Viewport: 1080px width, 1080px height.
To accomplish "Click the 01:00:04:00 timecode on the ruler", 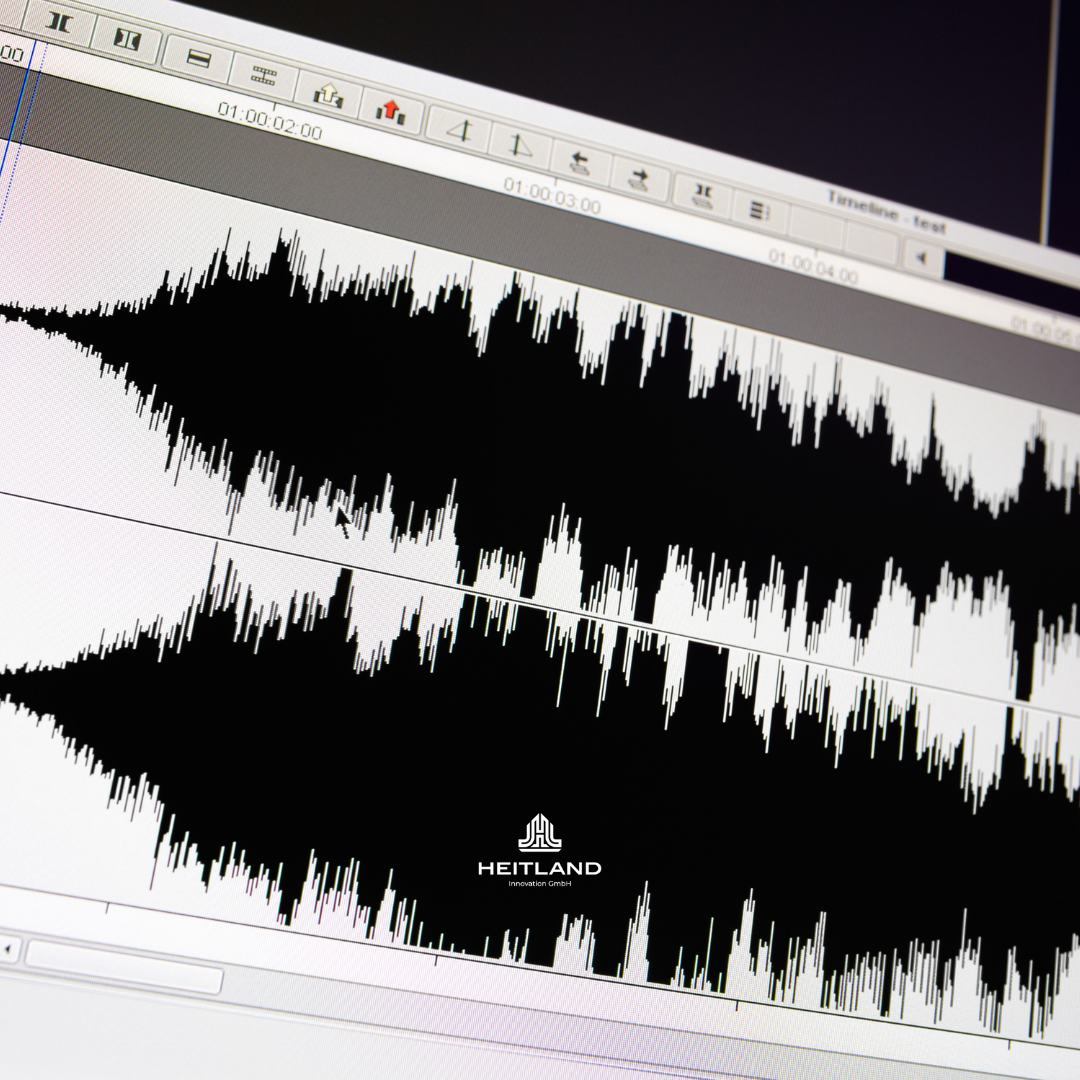I will [813, 267].
